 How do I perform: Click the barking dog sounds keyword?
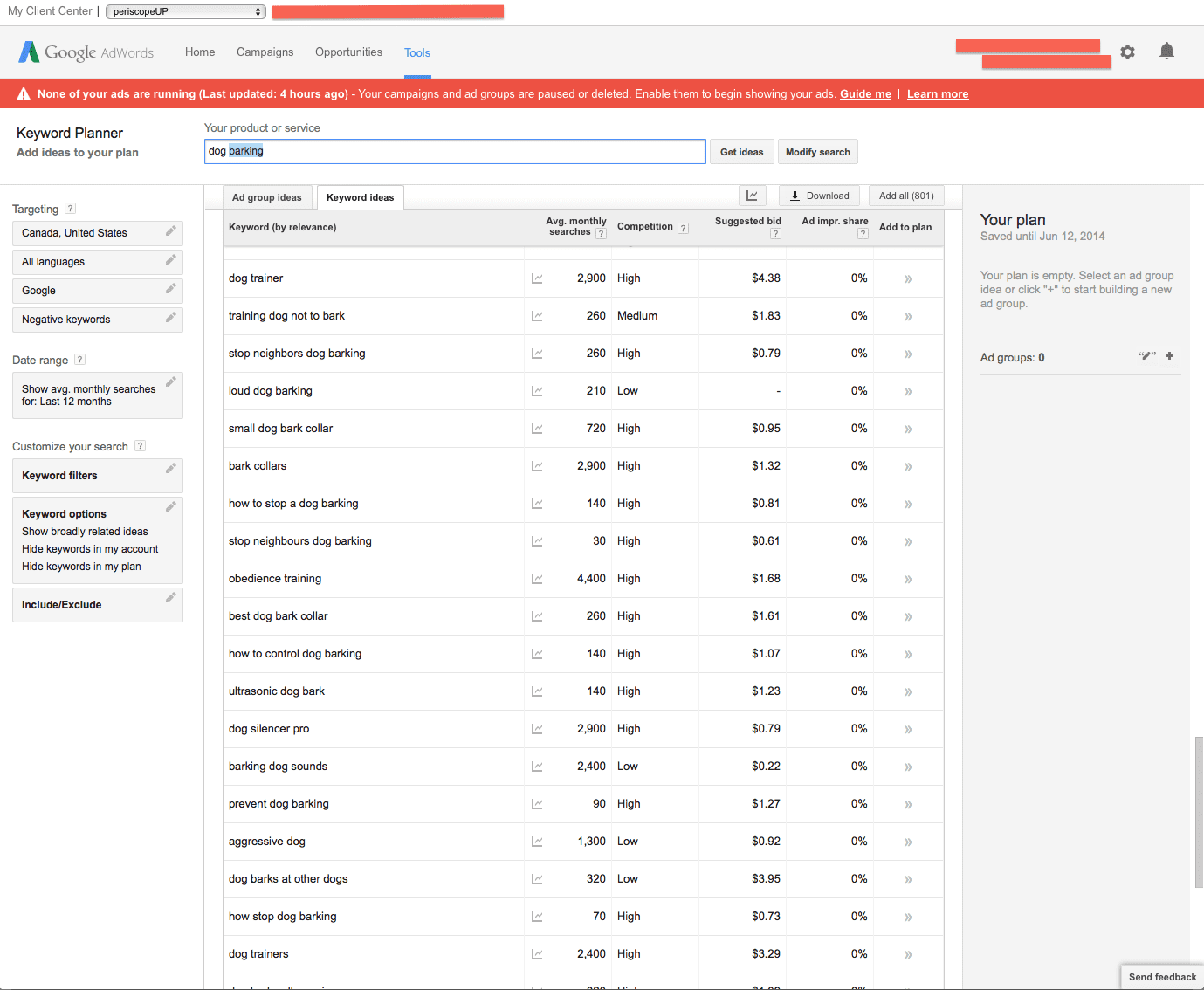(278, 767)
